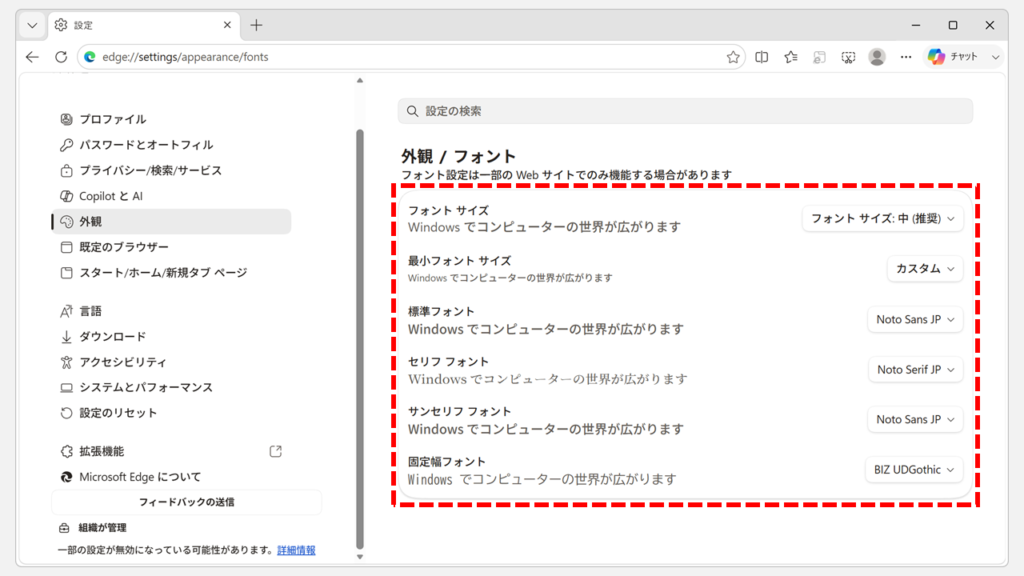
Task: Click the browser icon beside 既定のブラウザー
Action: click(x=66, y=247)
